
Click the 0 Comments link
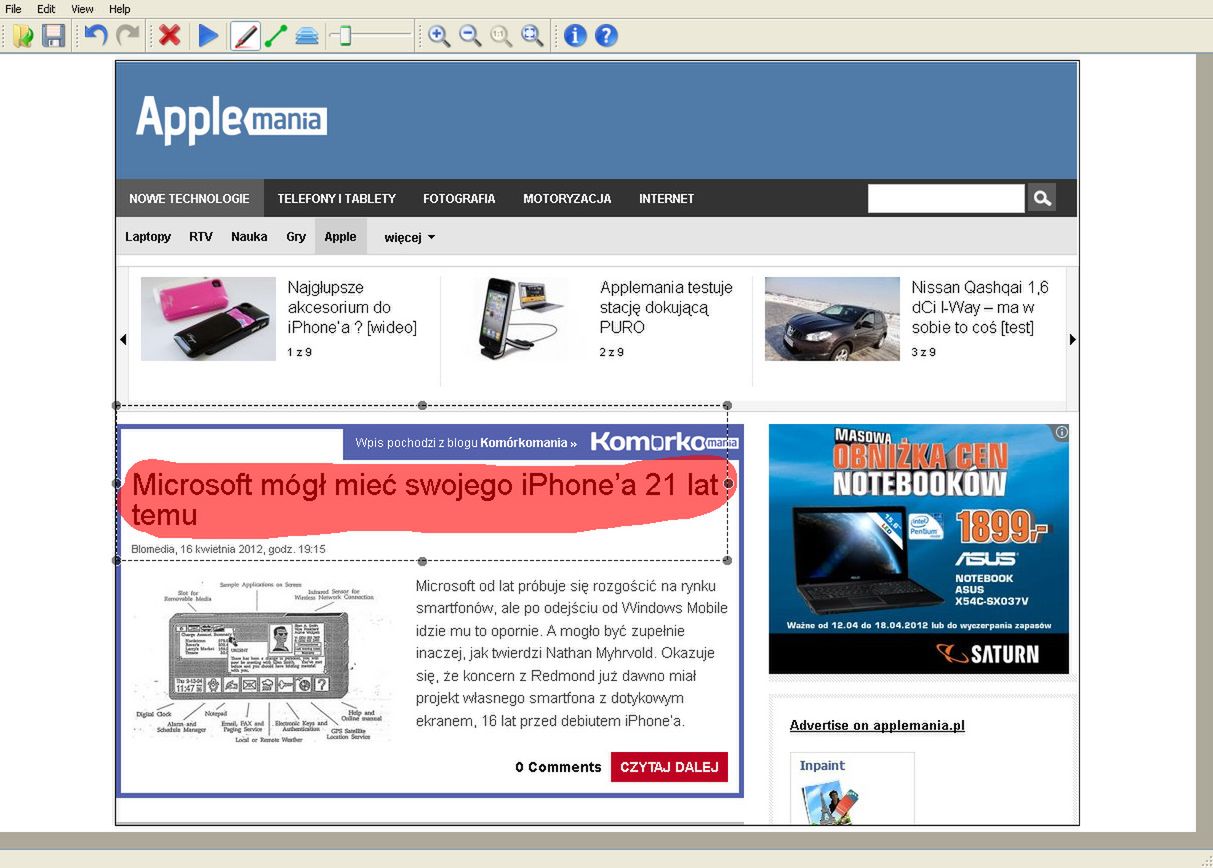click(558, 767)
